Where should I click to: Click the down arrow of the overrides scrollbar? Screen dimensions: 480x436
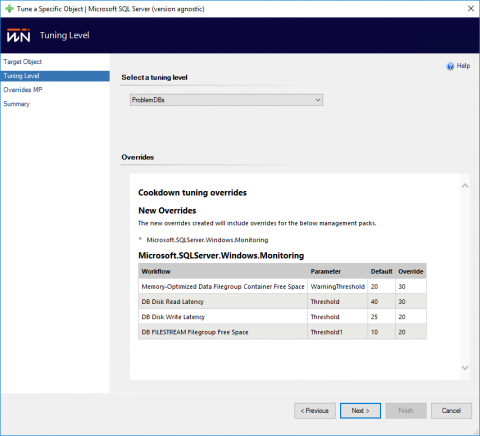point(465,368)
